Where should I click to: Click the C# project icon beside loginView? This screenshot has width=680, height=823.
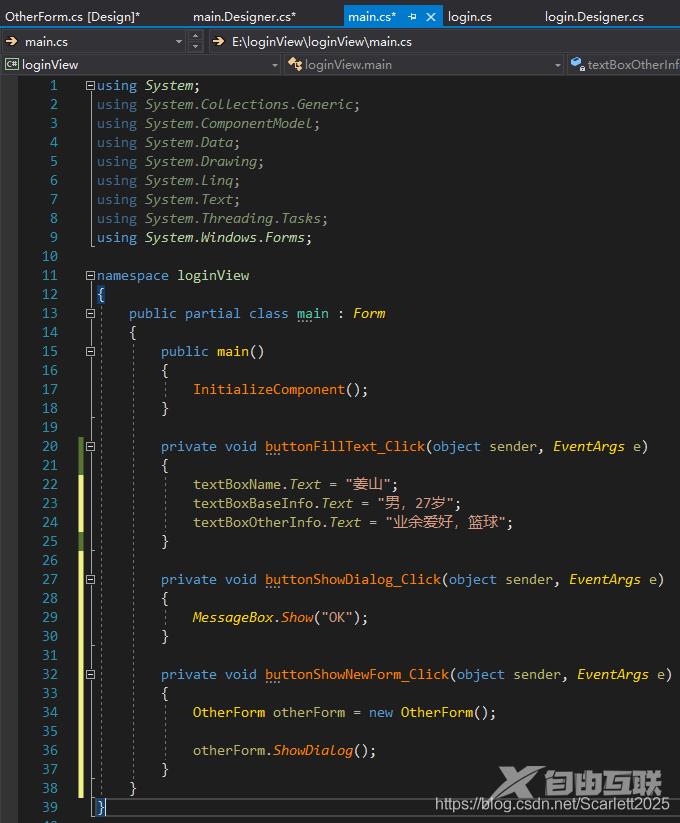tap(11, 64)
